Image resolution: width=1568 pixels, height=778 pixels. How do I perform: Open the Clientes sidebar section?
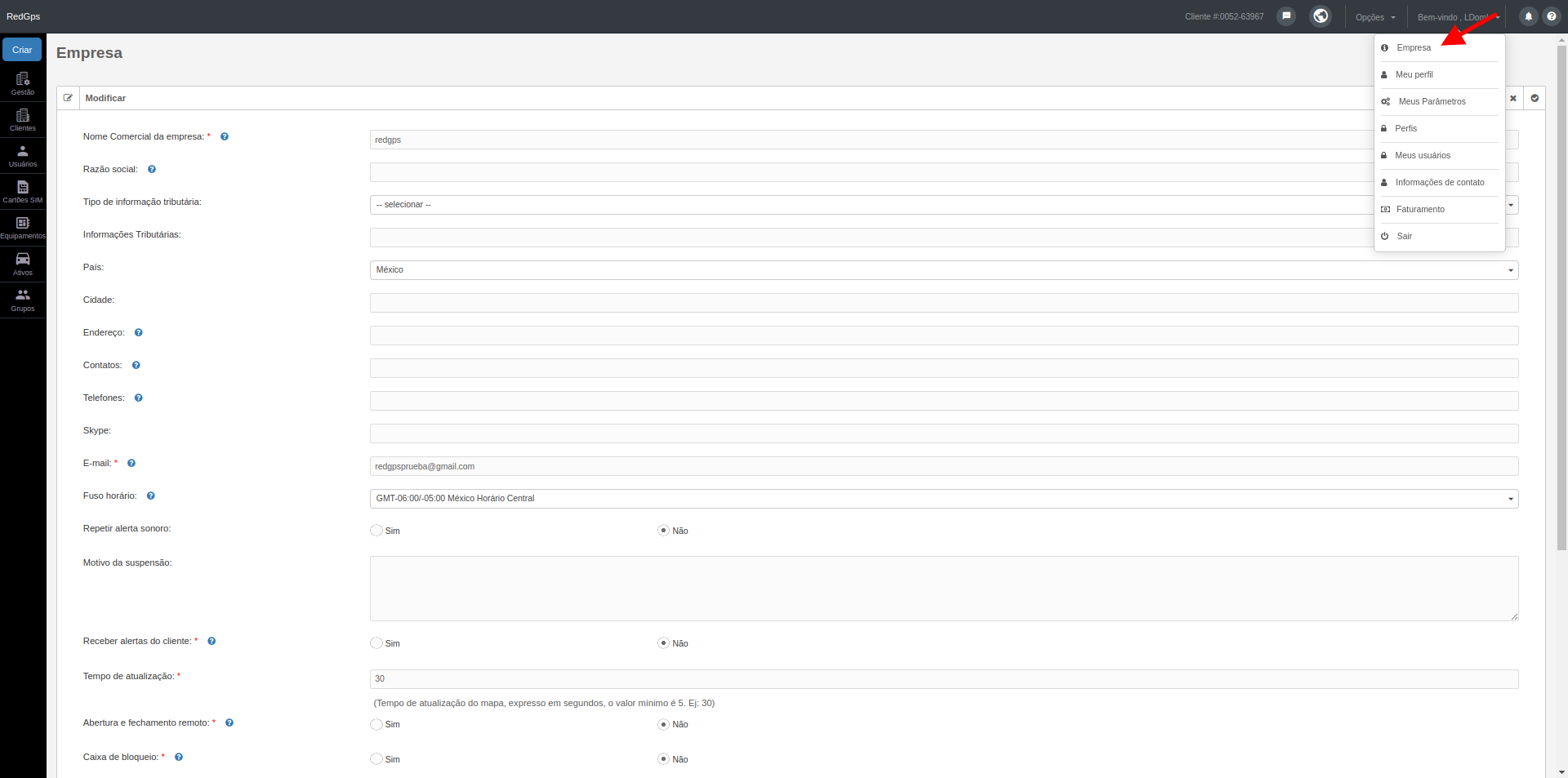point(23,120)
